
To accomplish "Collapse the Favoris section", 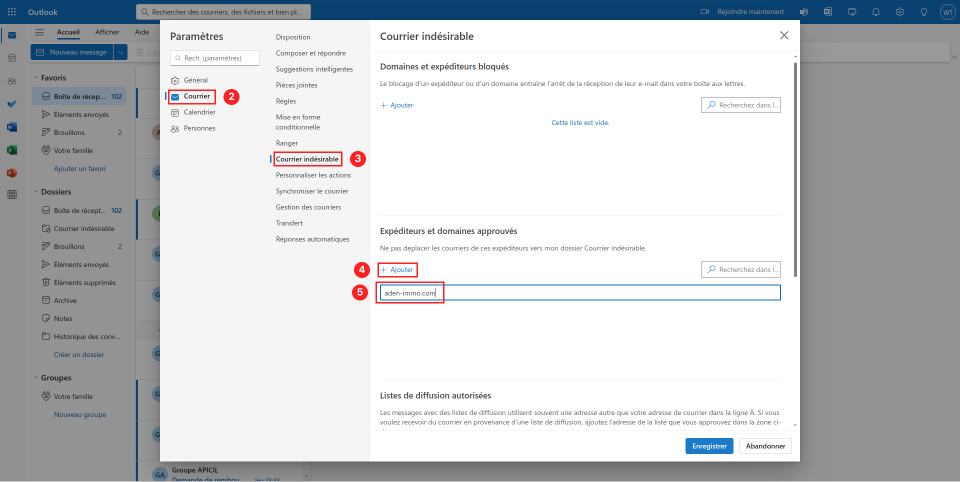I will point(36,78).
